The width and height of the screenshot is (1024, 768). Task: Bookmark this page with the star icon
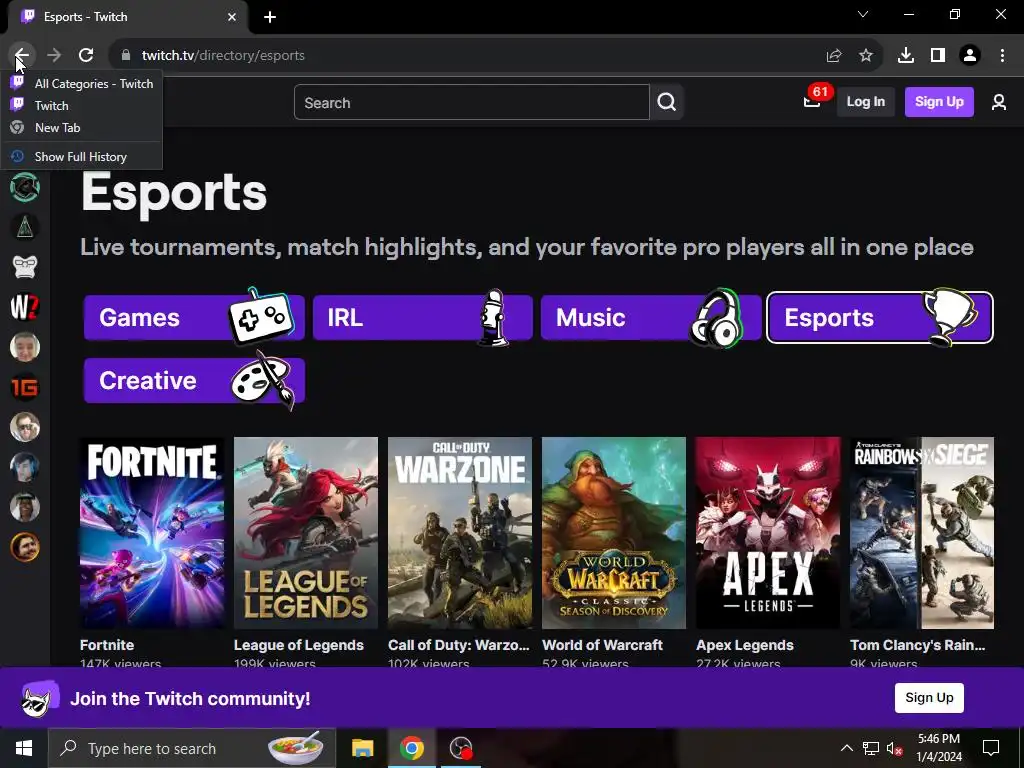(x=866, y=56)
